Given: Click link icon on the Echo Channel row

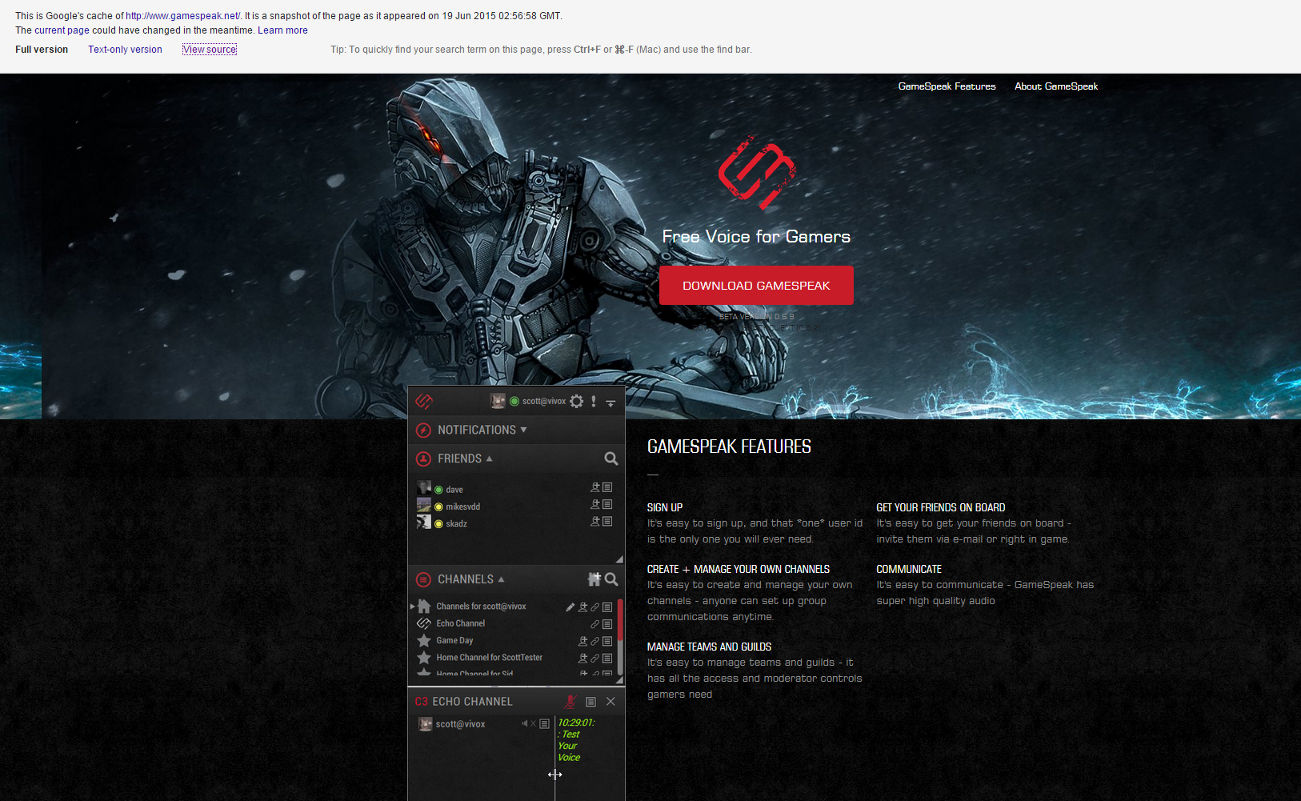Looking at the screenshot, I should (595, 624).
